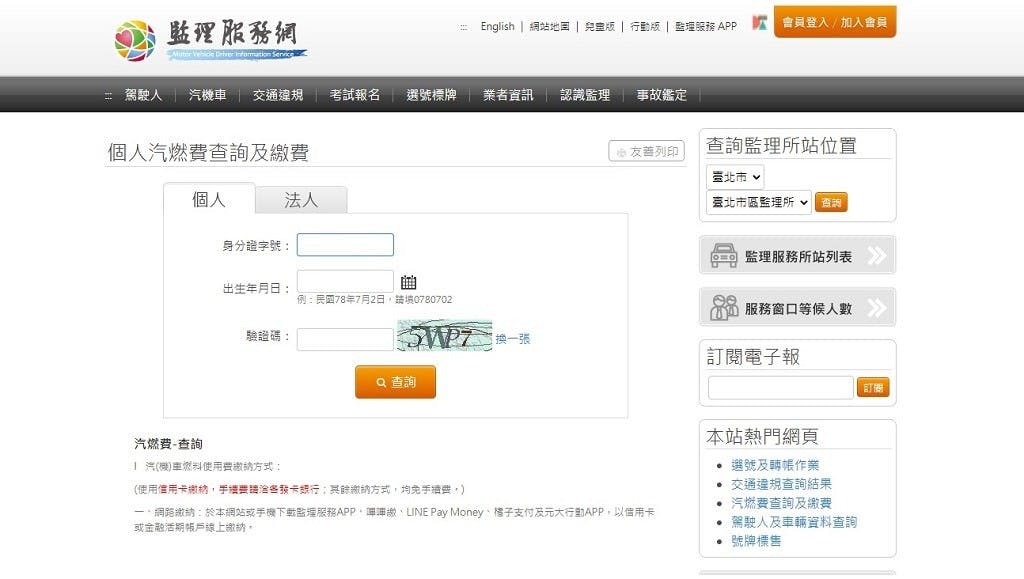Open the 事故鑑定 menu
This screenshot has width=1024, height=579.
pos(662,95)
